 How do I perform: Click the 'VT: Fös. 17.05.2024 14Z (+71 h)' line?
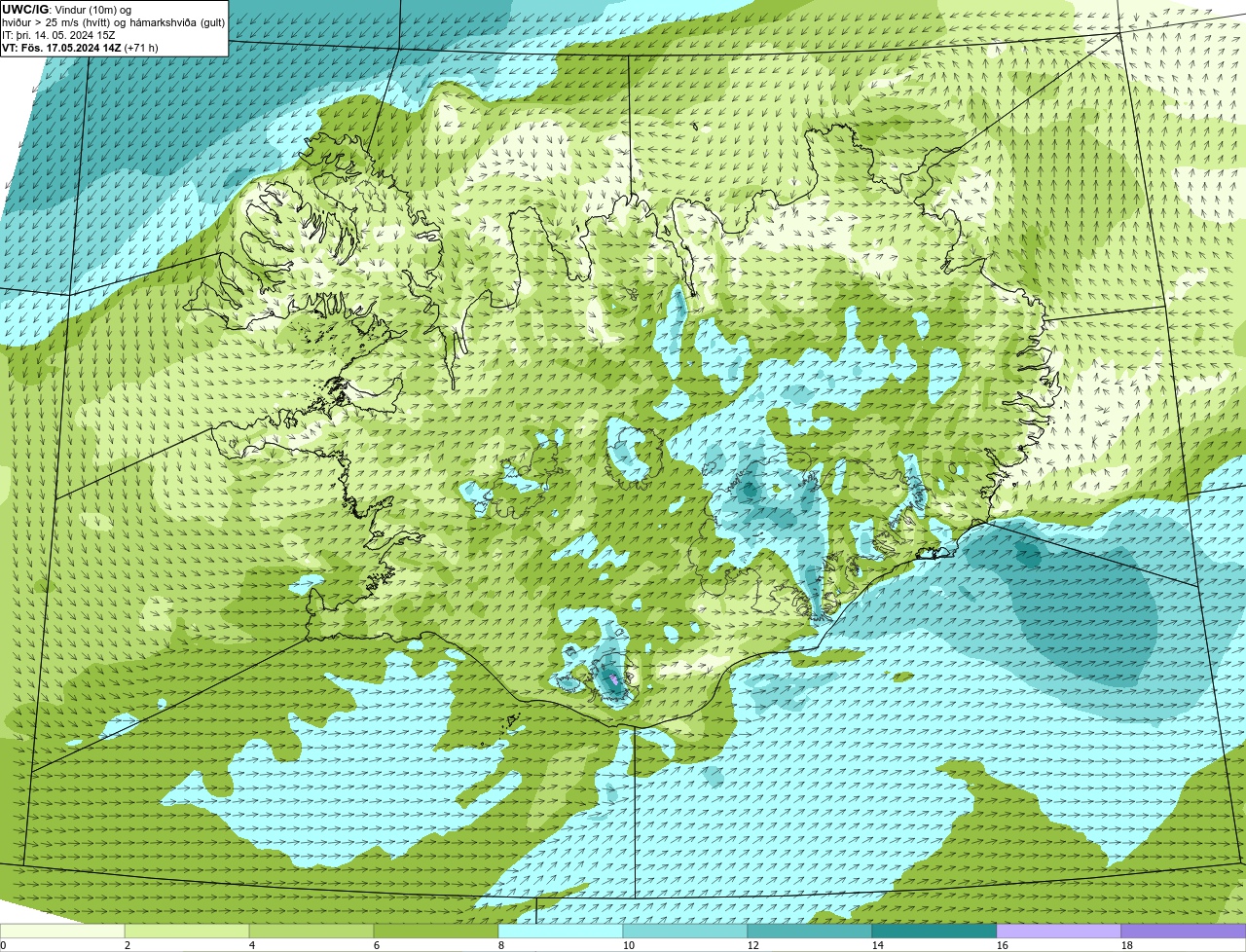pos(80,48)
